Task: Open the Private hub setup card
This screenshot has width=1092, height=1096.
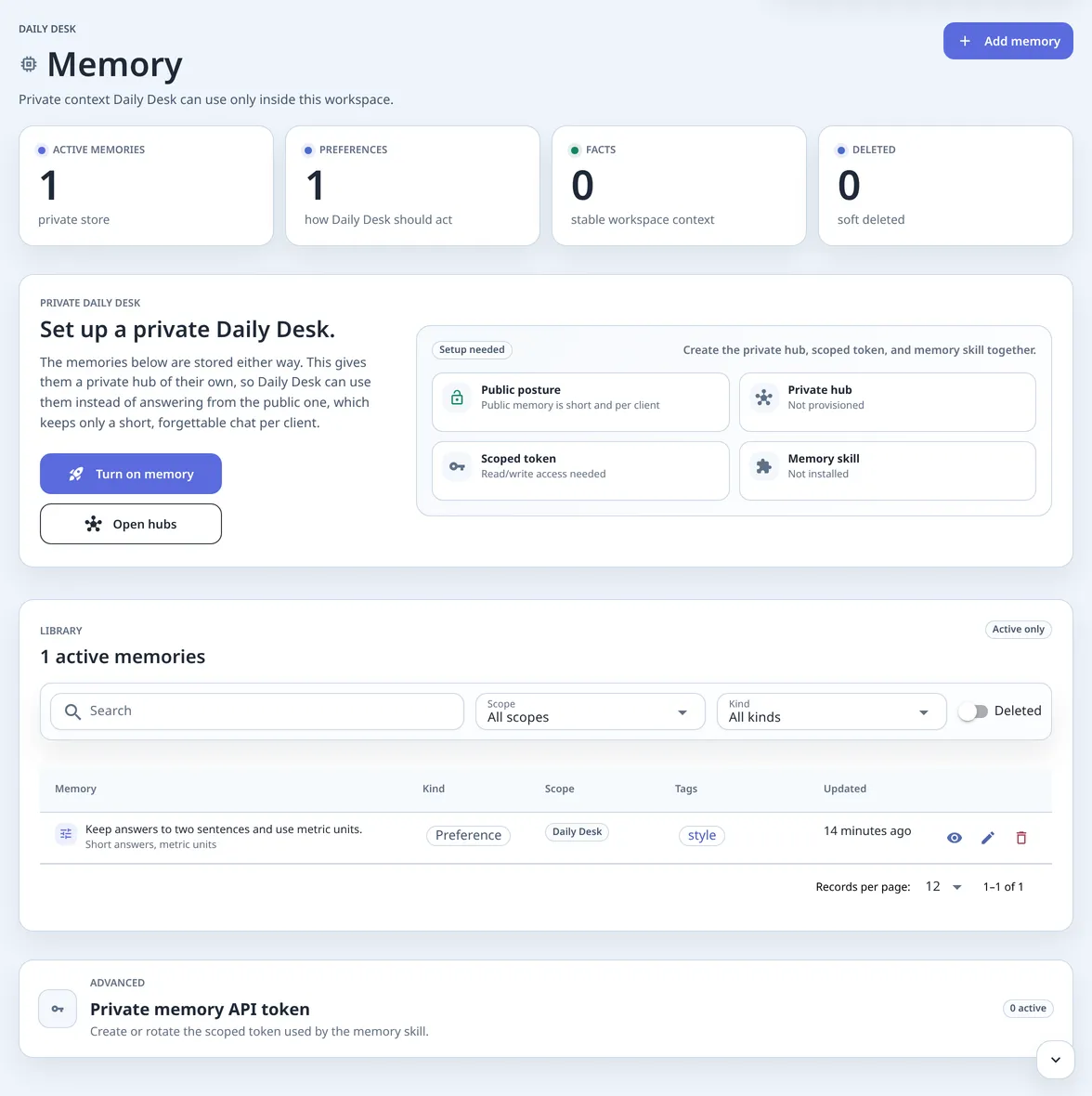Action: (x=888, y=402)
